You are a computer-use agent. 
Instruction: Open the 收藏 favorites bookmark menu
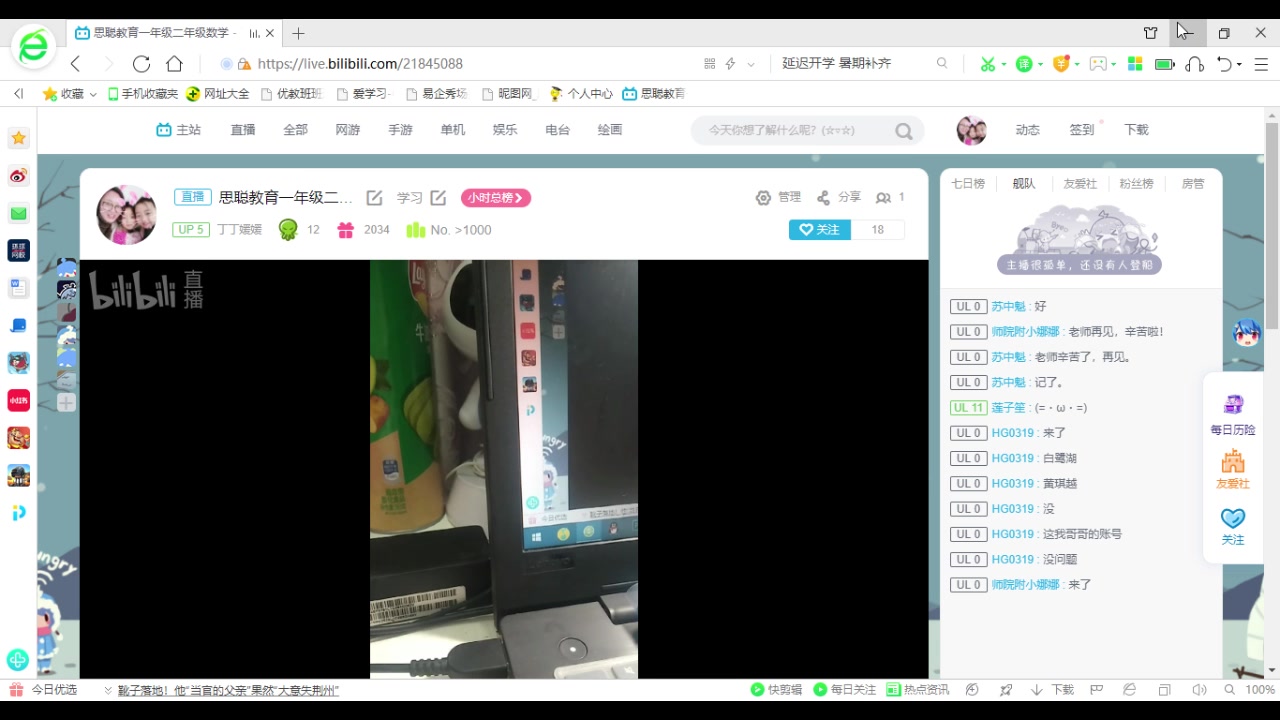coord(70,94)
